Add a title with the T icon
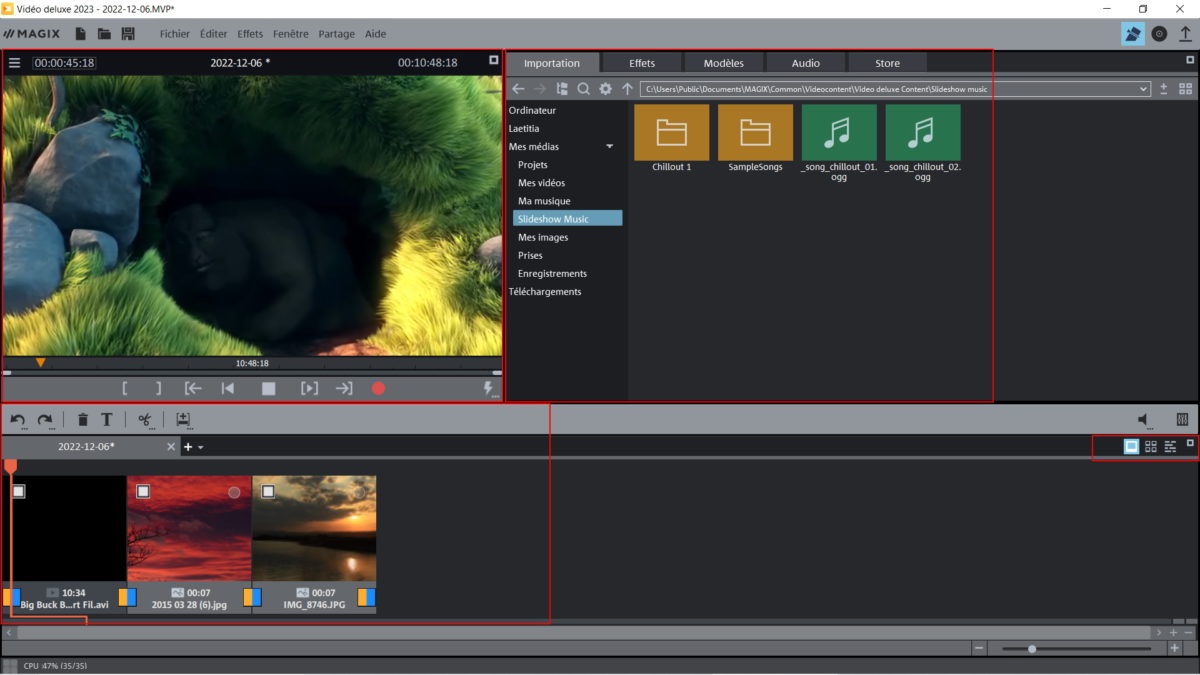The width and height of the screenshot is (1200, 675). click(x=107, y=420)
